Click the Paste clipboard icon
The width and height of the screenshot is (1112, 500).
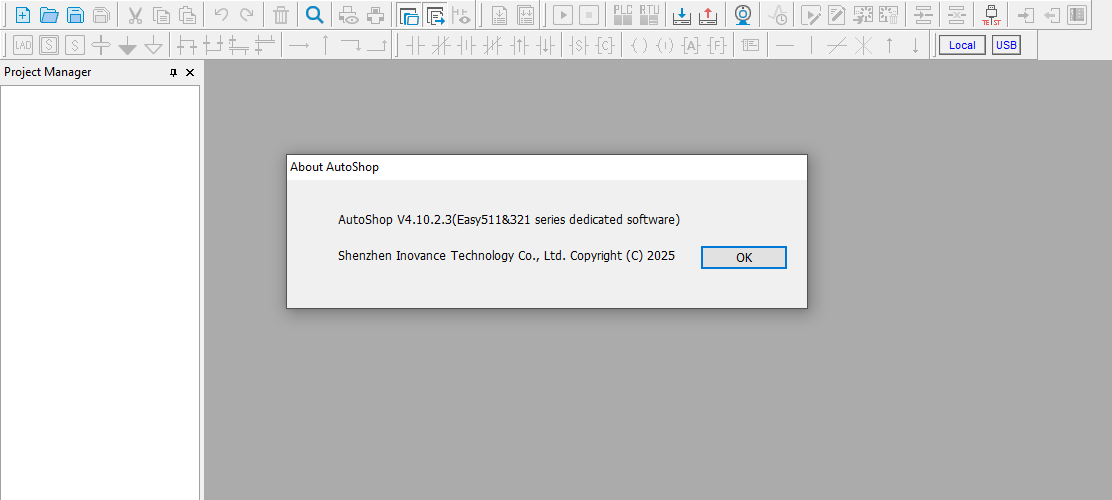tap(187, 15)
